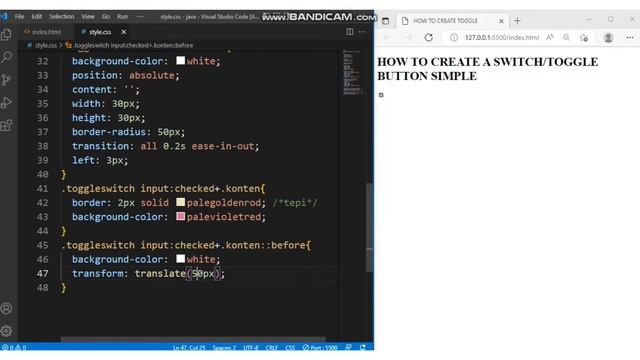
Task: Open the Selection menu
Action: click(62, 17)
